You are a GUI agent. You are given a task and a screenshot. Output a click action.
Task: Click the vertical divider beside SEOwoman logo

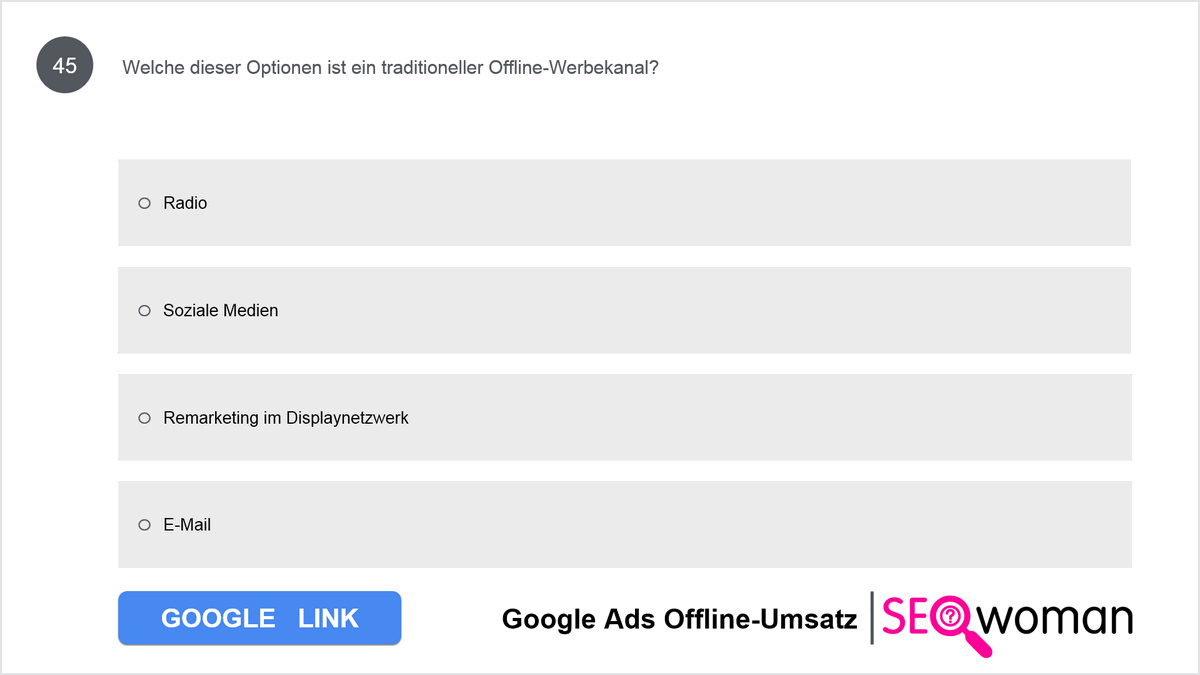873,618
